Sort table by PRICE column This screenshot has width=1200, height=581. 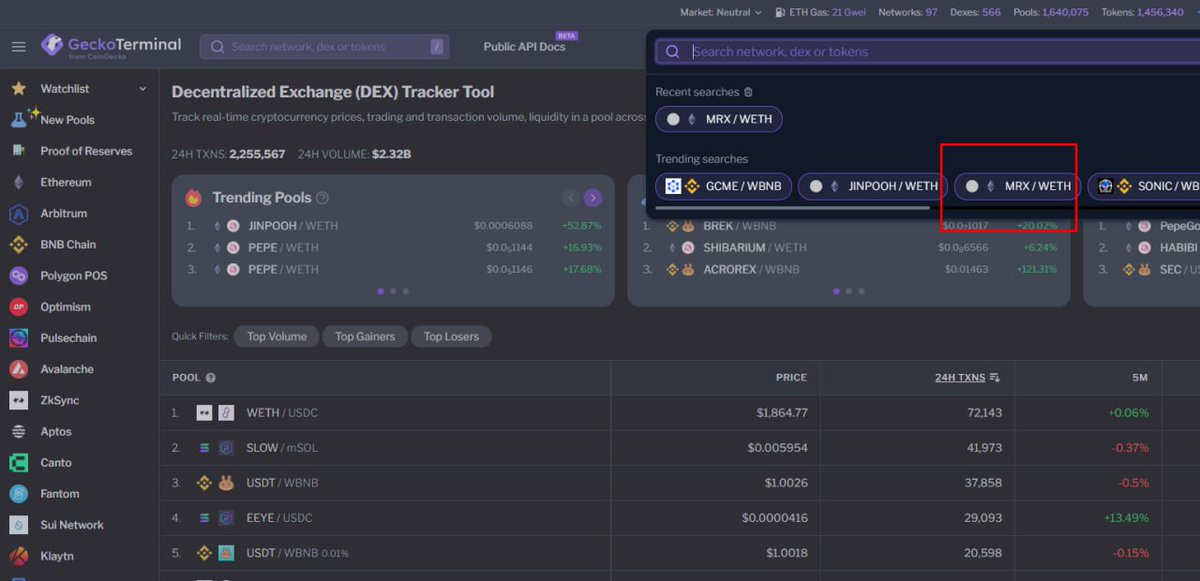(791, 378)
